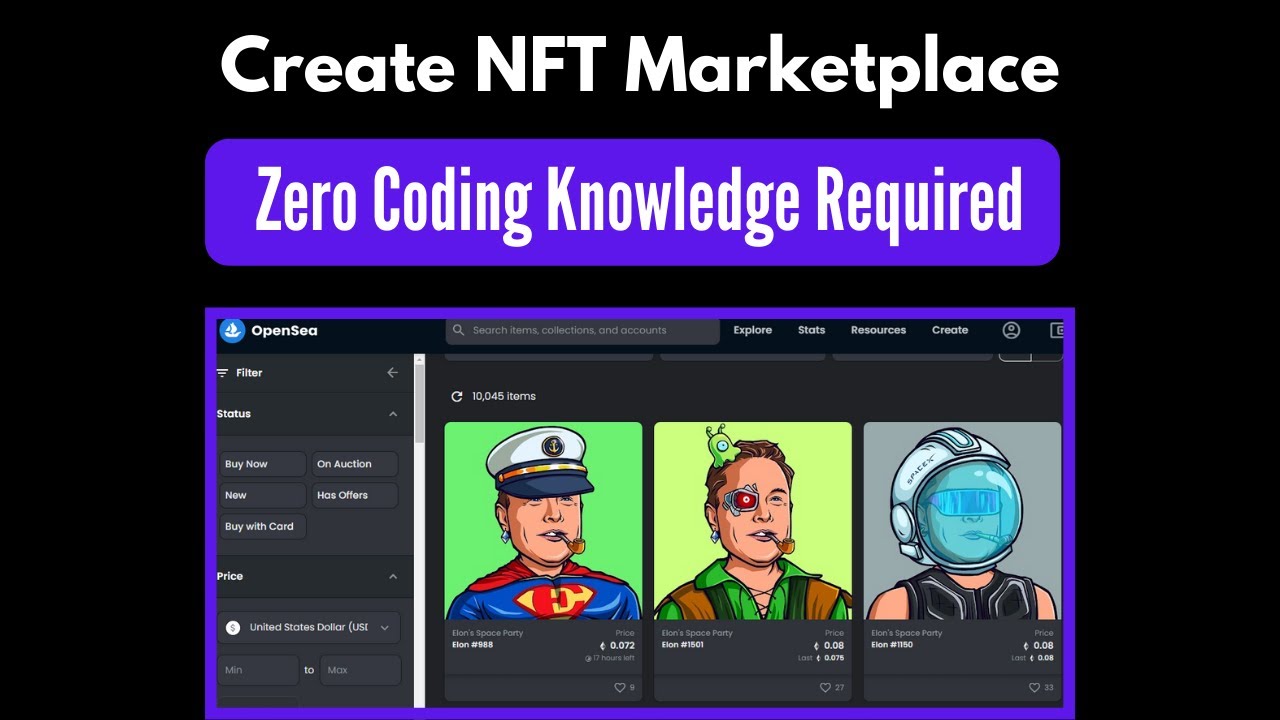Click Elon's Space Party link above Elon #1501
This screenshot has height=720, width=1280.
(697, 633)
